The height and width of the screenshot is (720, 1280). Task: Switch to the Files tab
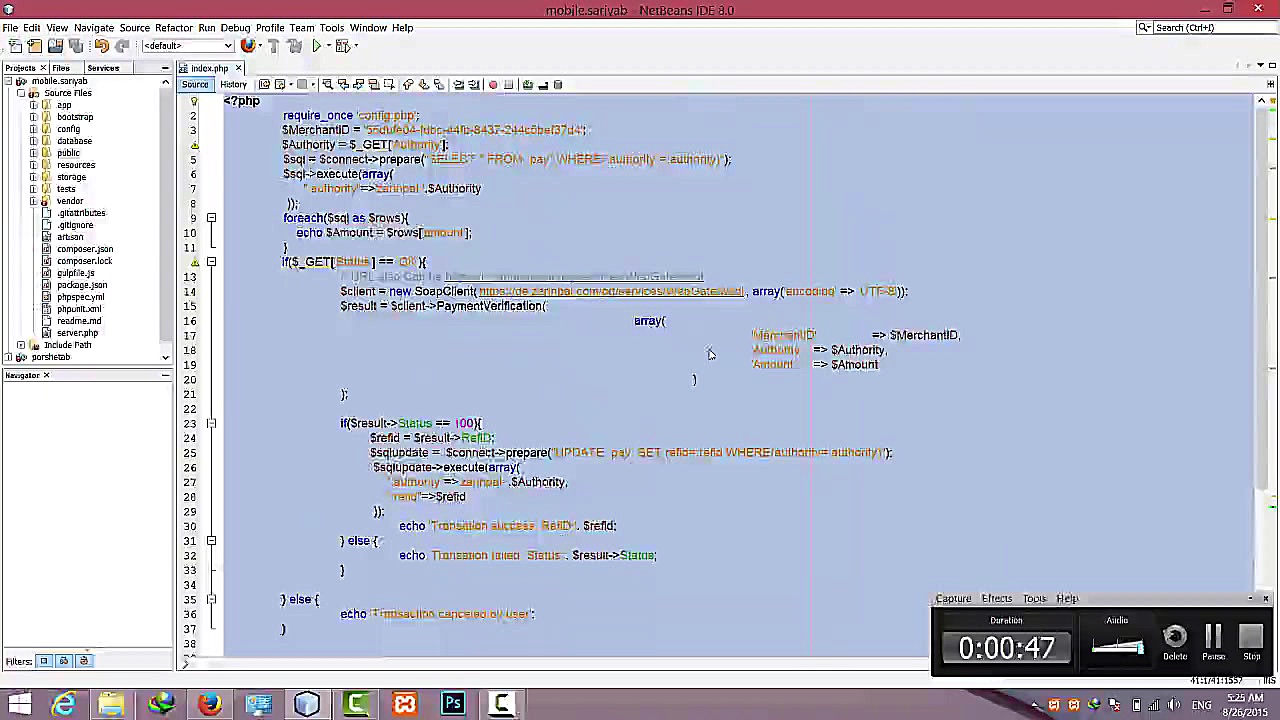[61, 68]
